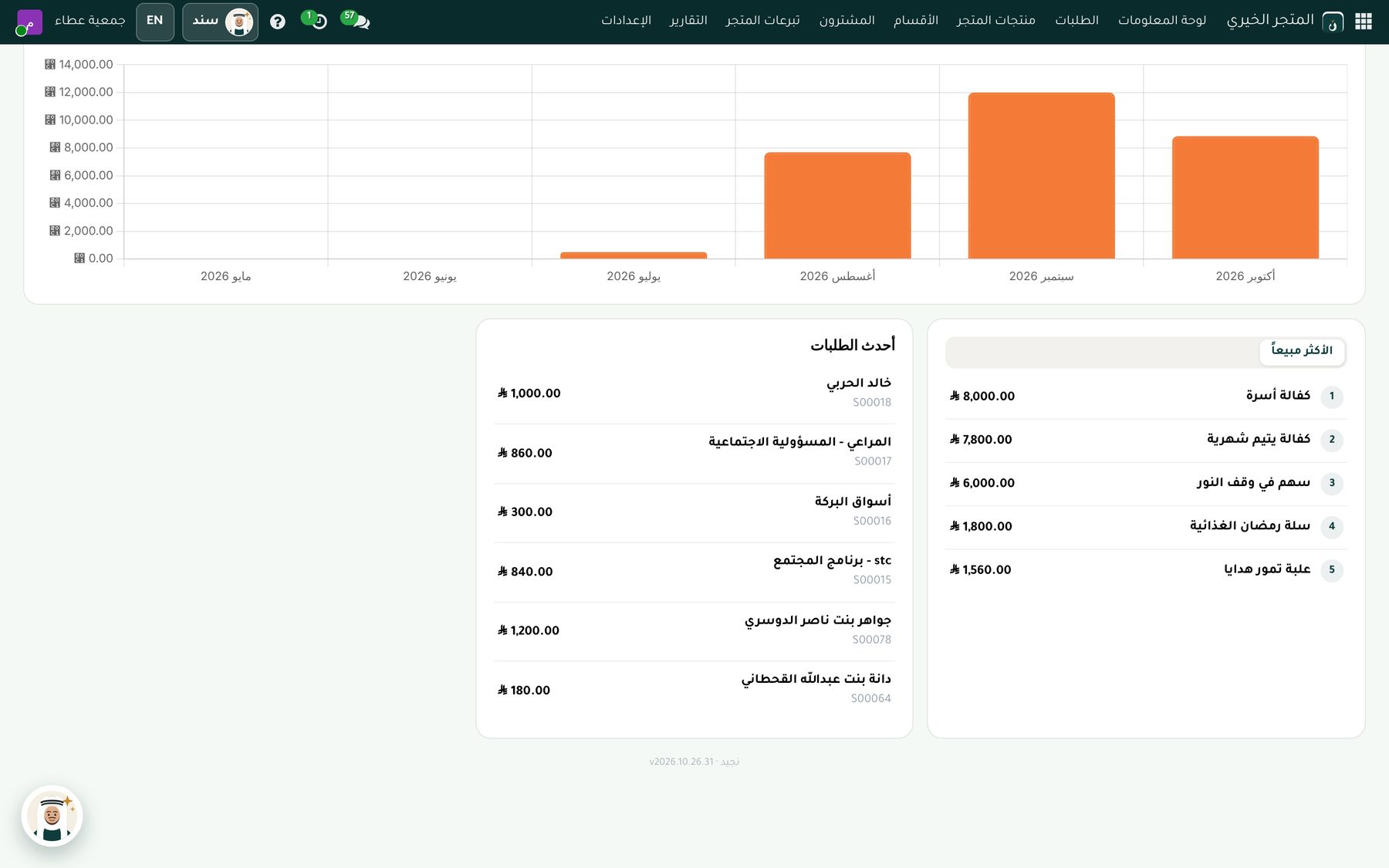
Task: Click the أغسطس 2026 chart bar
Action: pos(837,205)
